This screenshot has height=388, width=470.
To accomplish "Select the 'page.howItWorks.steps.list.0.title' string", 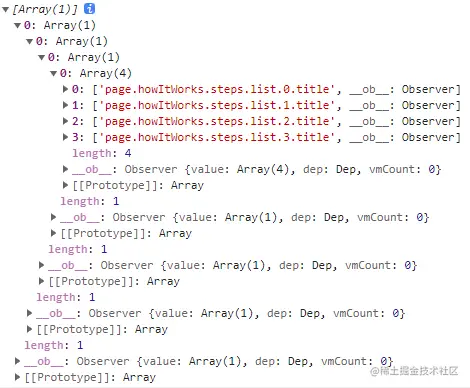I will (217, 89).
